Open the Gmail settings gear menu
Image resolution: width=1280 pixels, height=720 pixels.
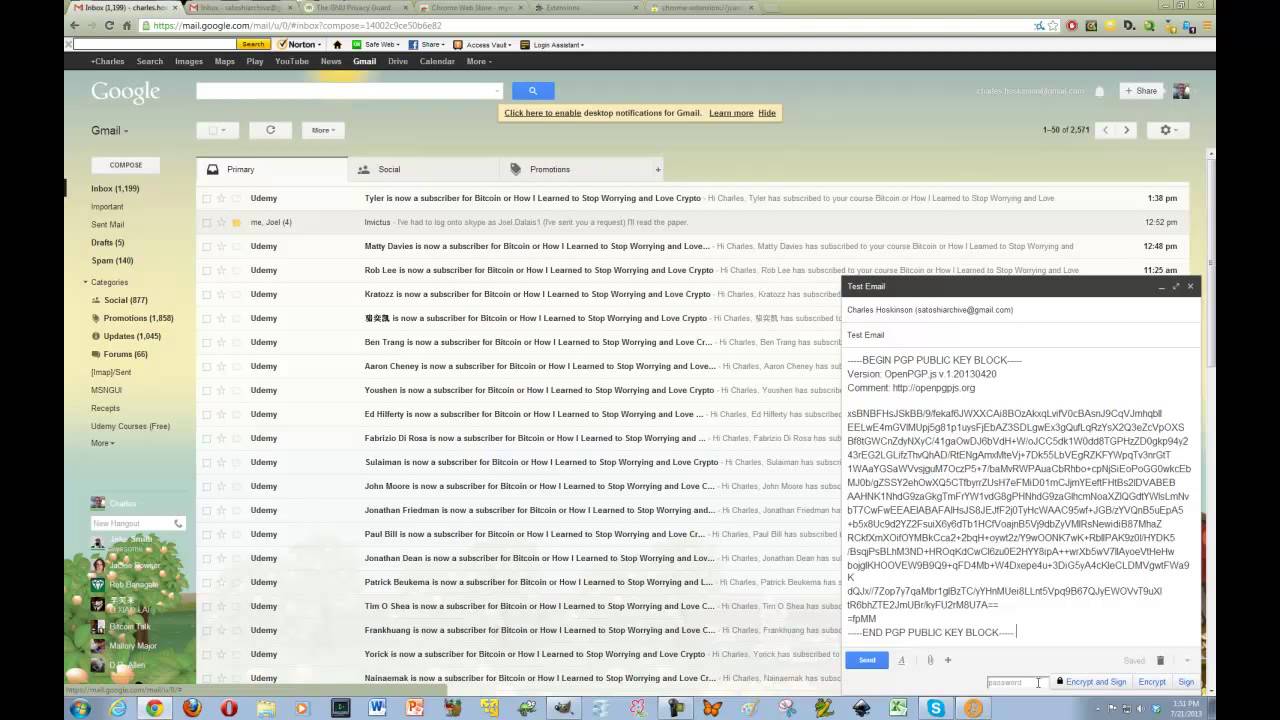pyautogui.click(x=1168, y=130)
